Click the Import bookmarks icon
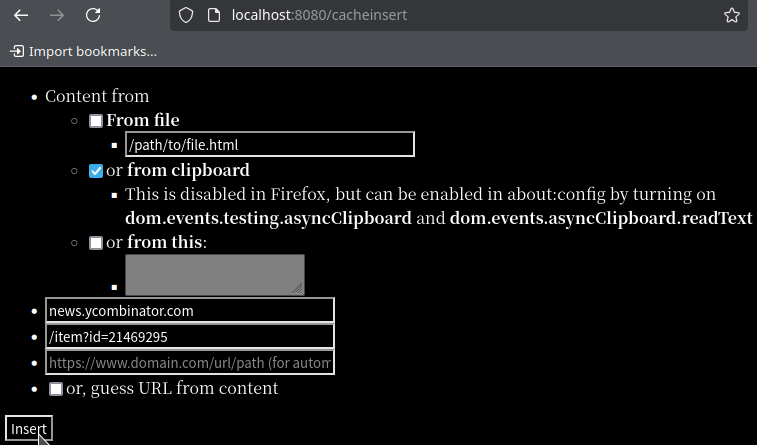Image resolution: width=757 pixels, height=445 pixels. pyautogui.click(x=17, y=51)
